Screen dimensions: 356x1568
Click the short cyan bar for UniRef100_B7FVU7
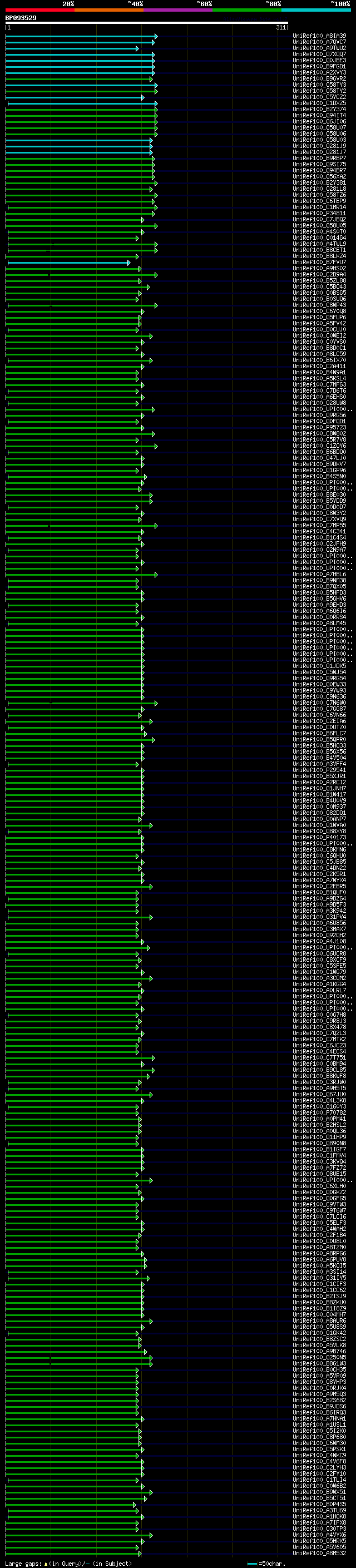coord(69,263)
